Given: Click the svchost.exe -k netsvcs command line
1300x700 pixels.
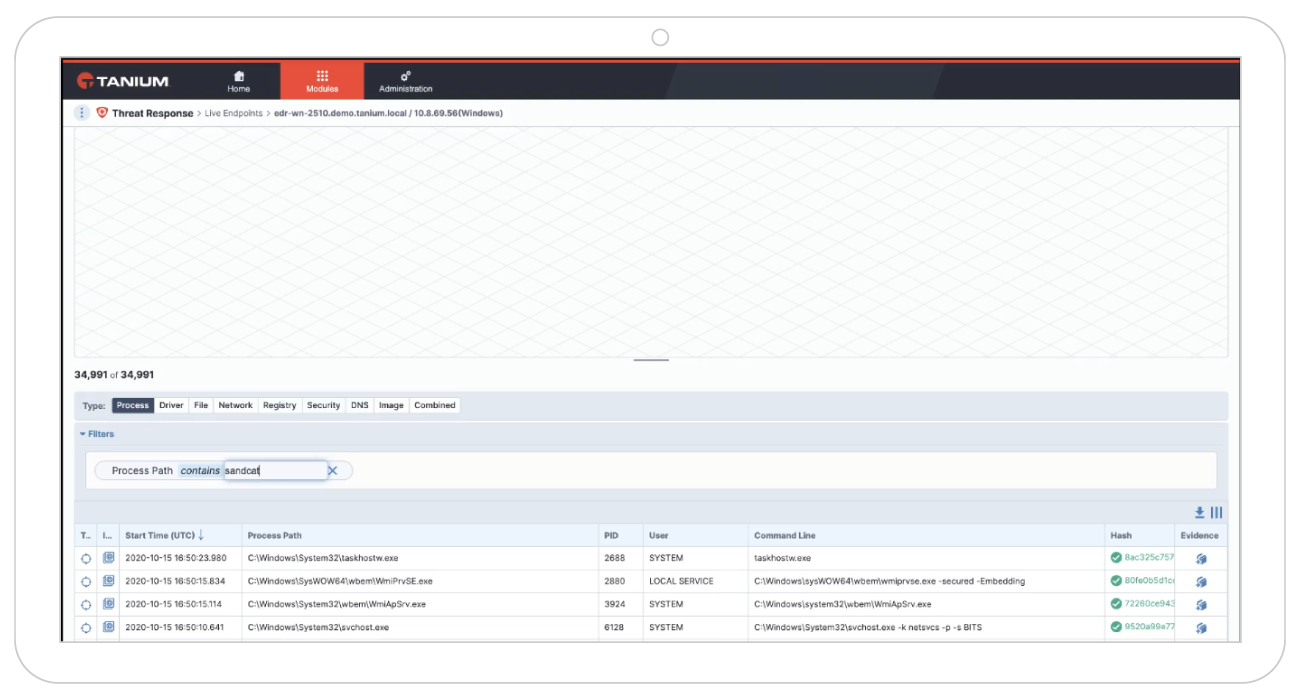Looking at the screenshot, I should 868,628.
